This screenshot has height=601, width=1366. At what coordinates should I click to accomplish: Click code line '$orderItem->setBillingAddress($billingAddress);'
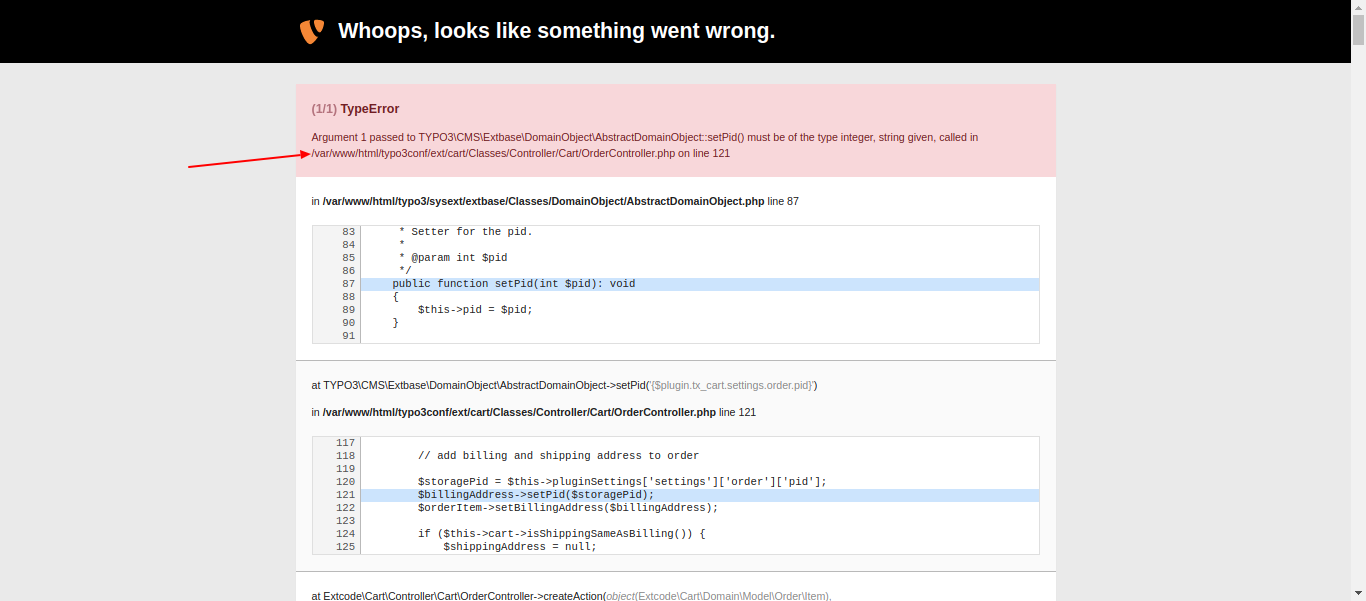click(x=568, y=508)
